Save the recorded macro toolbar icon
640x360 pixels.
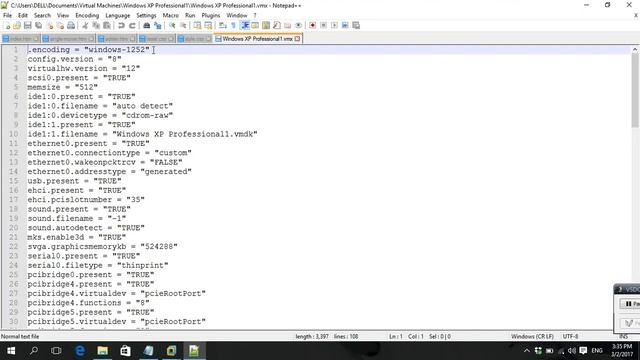pos(356,25)
